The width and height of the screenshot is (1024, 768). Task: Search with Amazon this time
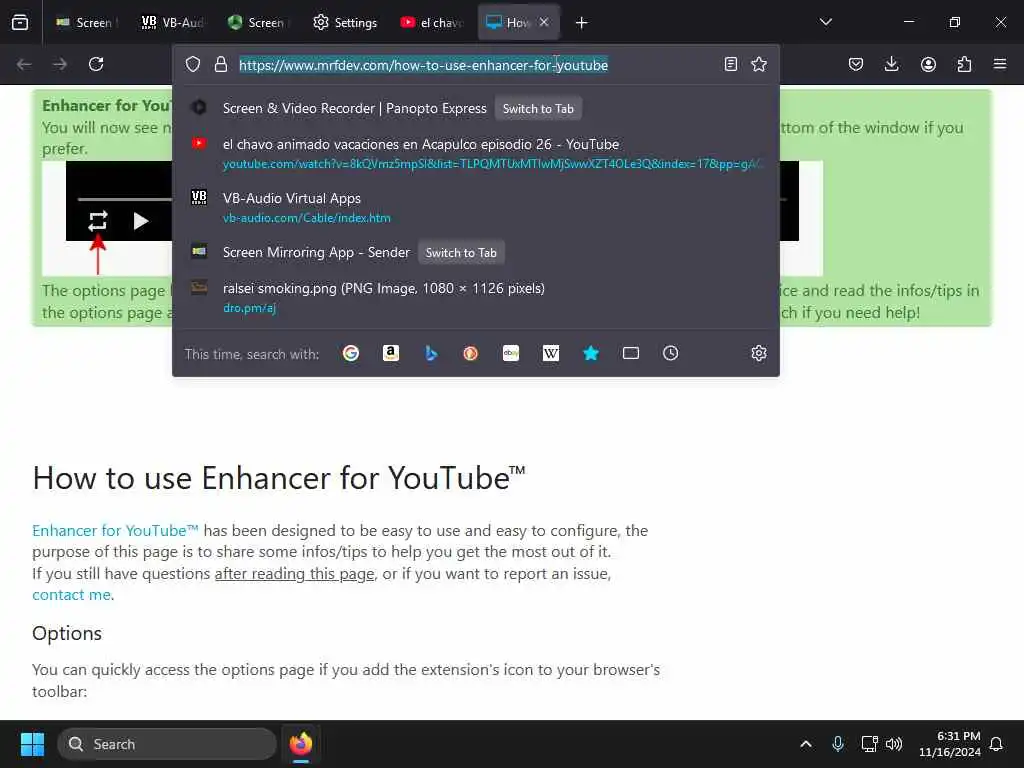391,353
